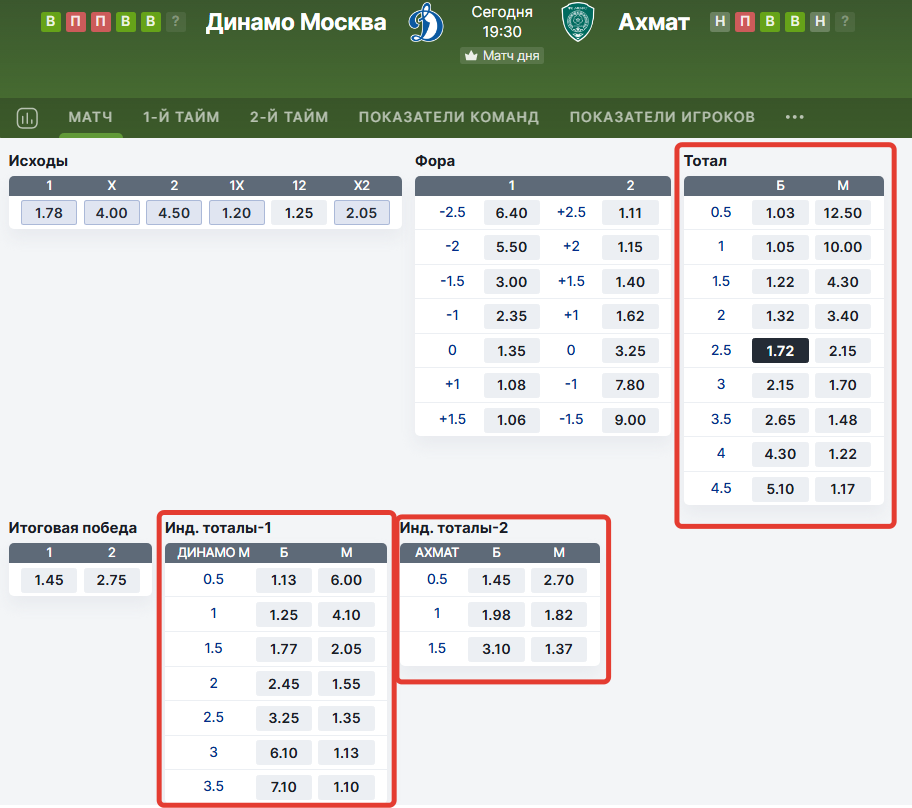
Task: Click Akhmat's question-mark form badge
Action: (x=845, y=22)
